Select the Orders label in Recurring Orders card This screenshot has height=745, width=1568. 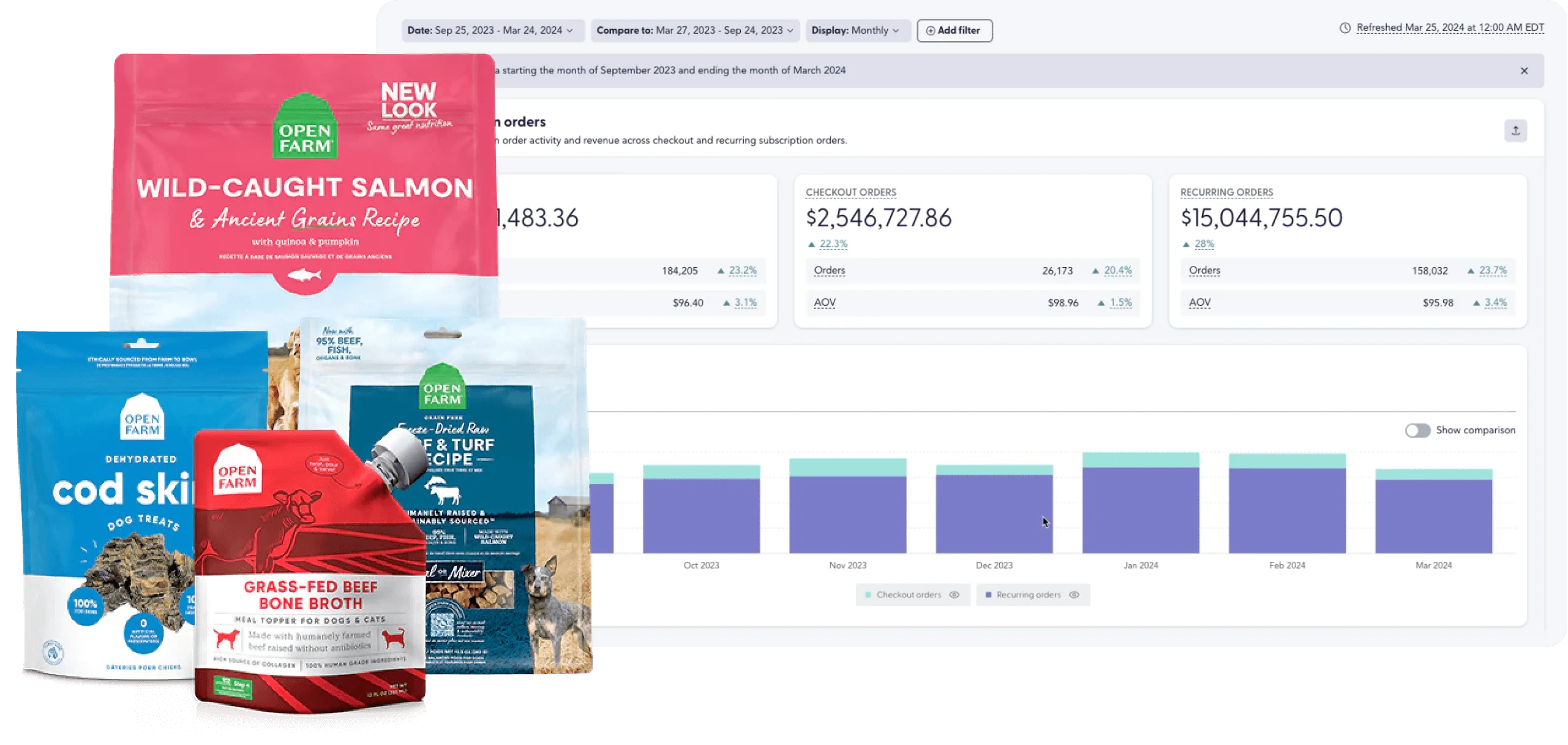pyautogui.click(x=1204, y=270)
